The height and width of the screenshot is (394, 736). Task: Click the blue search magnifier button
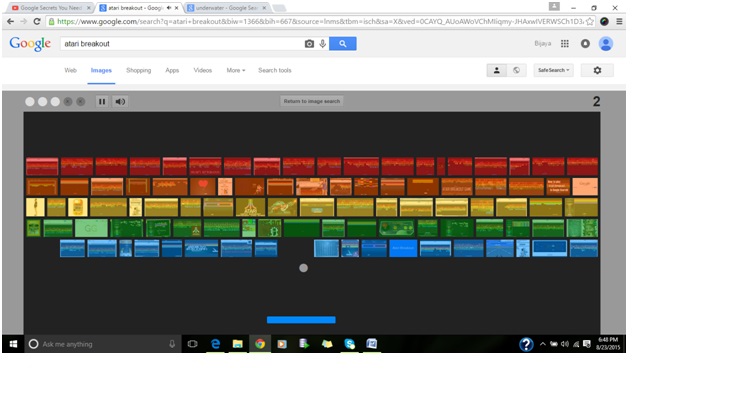click(343, 44)
